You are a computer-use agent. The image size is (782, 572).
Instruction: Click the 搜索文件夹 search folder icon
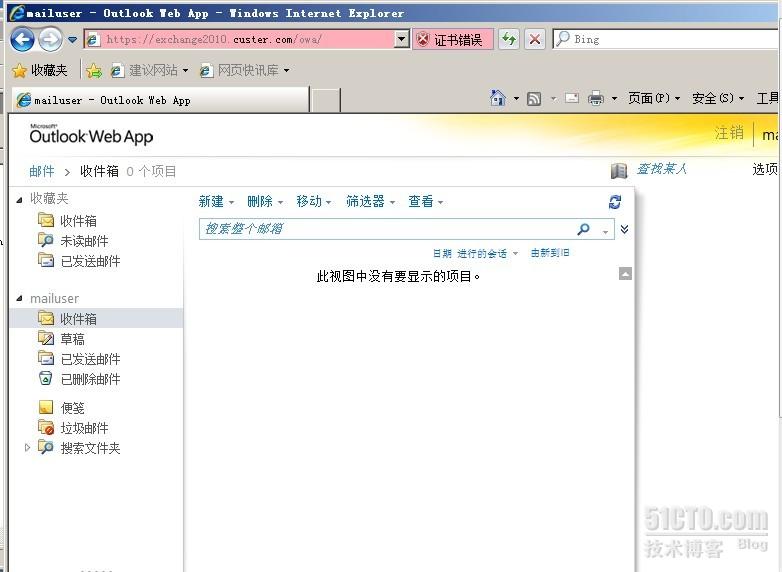pos(45,447)
